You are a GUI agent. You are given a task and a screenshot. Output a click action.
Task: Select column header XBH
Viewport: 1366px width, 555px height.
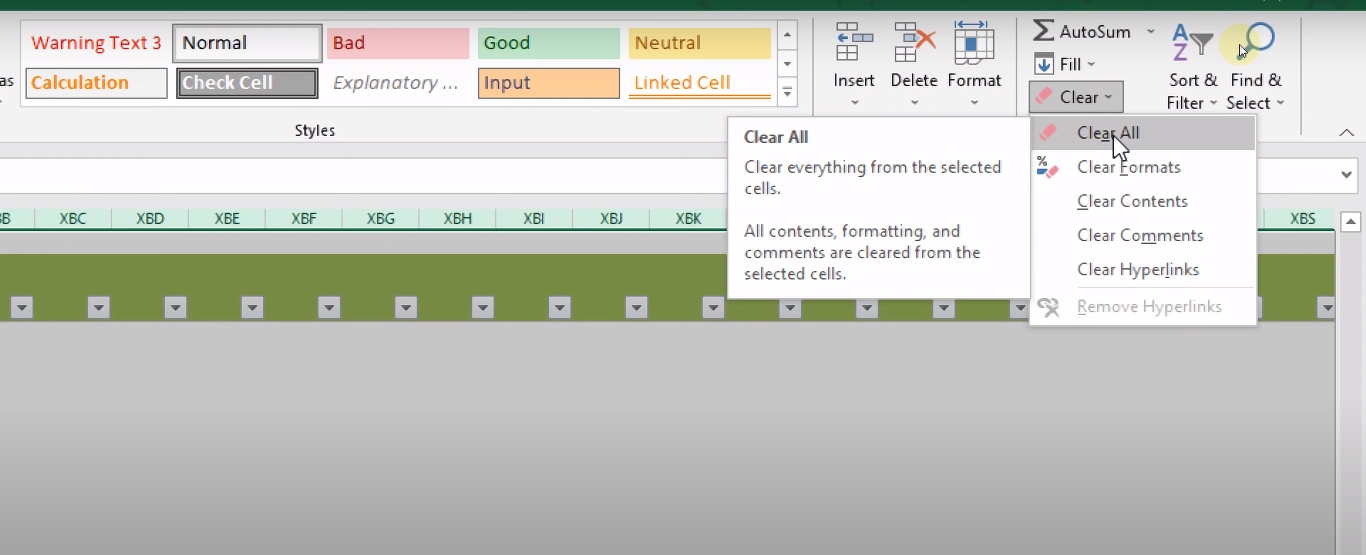pos(458,219)
